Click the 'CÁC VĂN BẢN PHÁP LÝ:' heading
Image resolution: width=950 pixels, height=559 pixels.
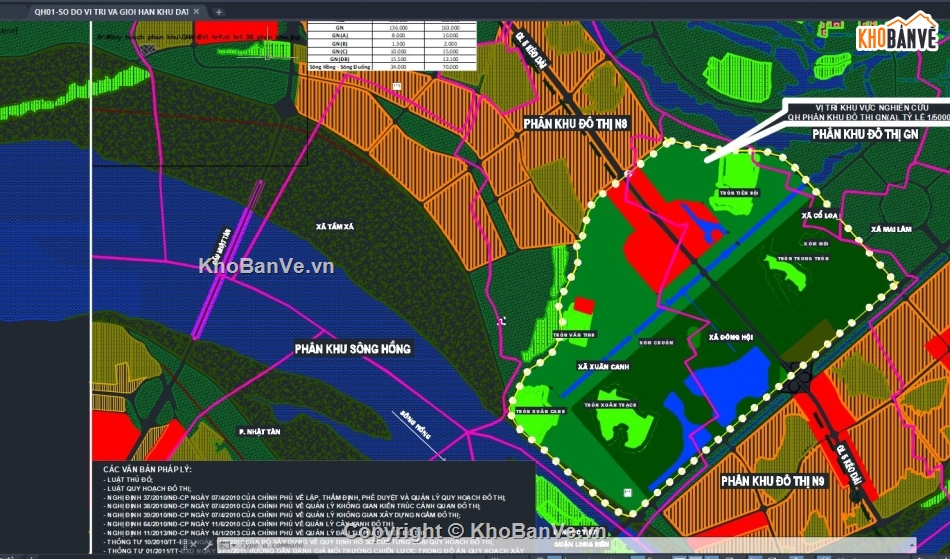tap(147, 469)
